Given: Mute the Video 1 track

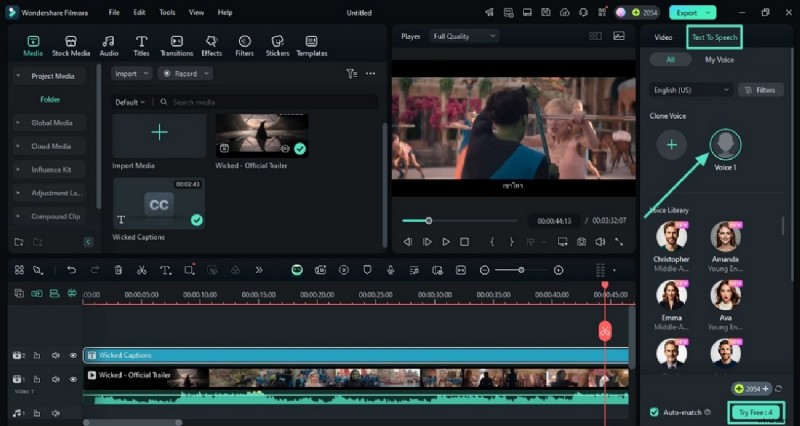Looking at the screenshot, I should (56, 380).
